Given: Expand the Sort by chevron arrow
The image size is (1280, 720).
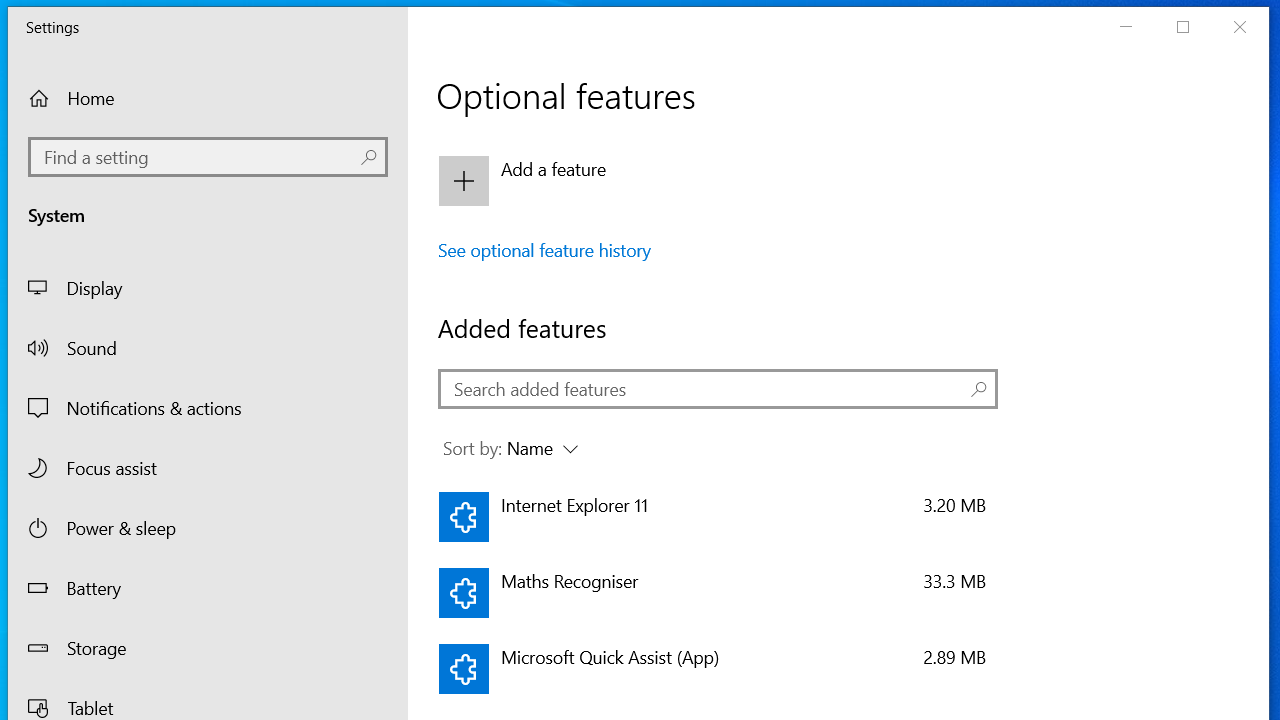Looking at the screenshot, I should pos(571,450).
